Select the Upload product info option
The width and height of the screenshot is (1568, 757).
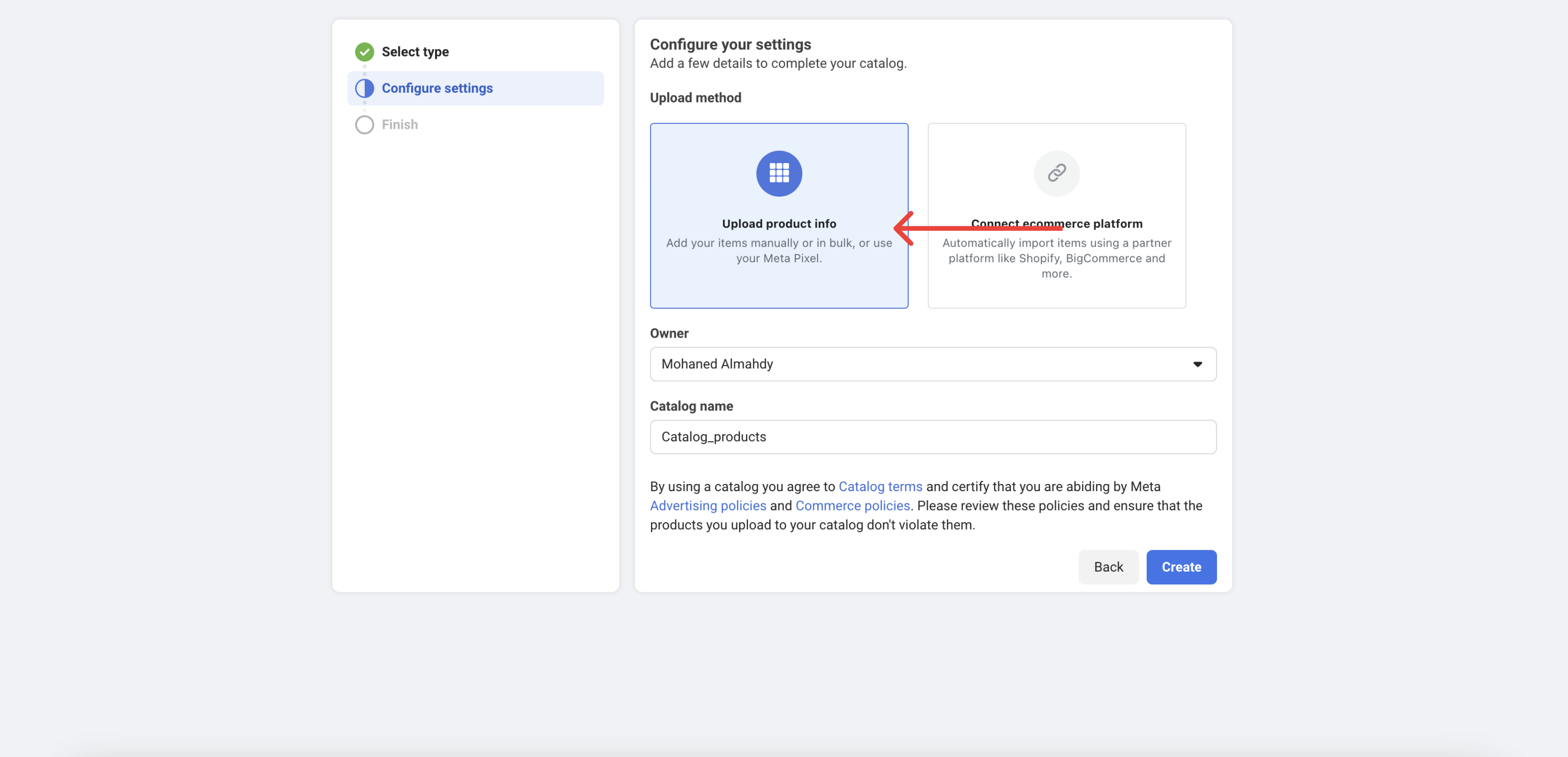pyautogui.click(x=778, y=223)
